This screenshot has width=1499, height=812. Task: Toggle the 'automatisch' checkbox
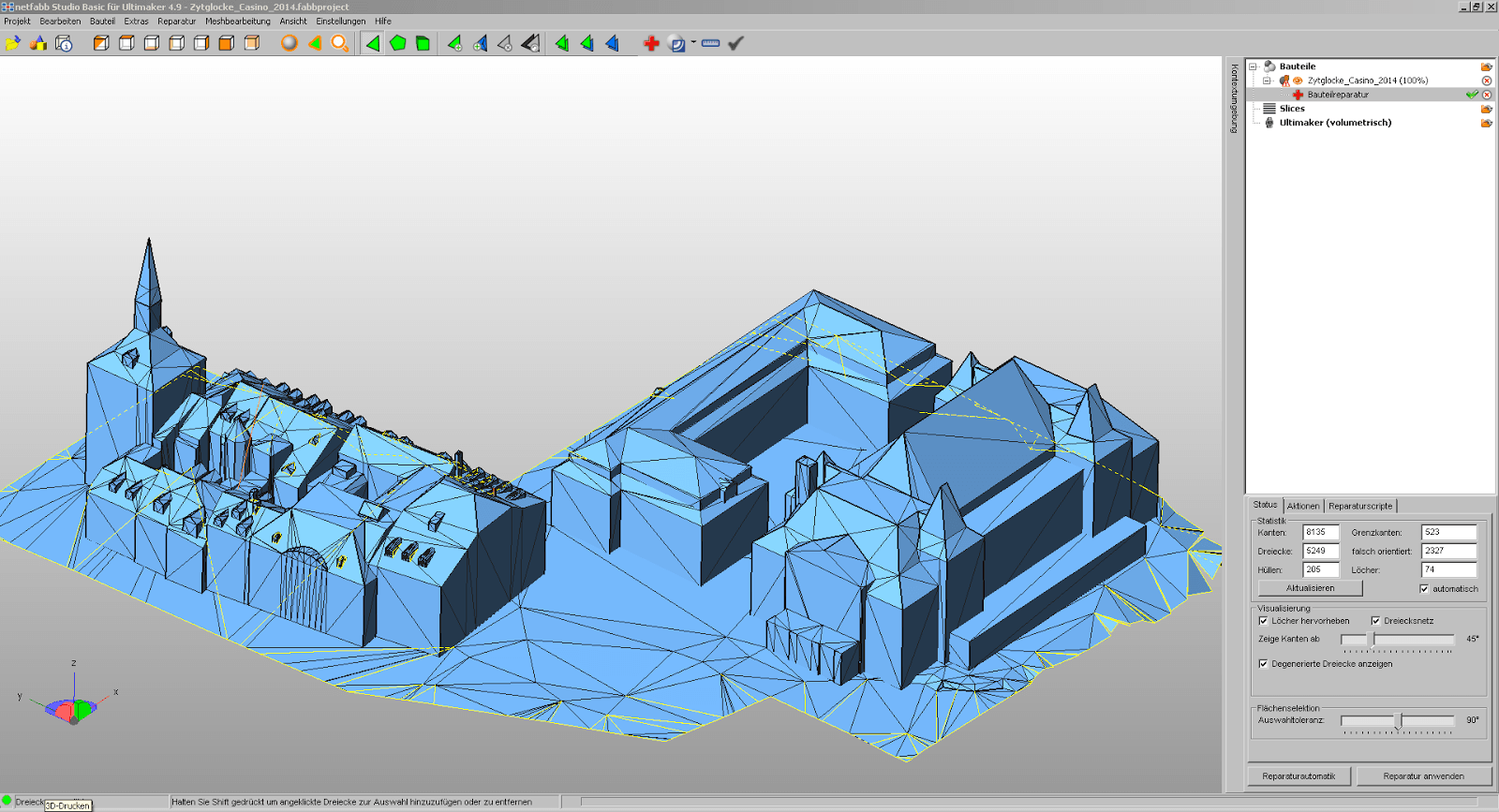(1424, 589)
